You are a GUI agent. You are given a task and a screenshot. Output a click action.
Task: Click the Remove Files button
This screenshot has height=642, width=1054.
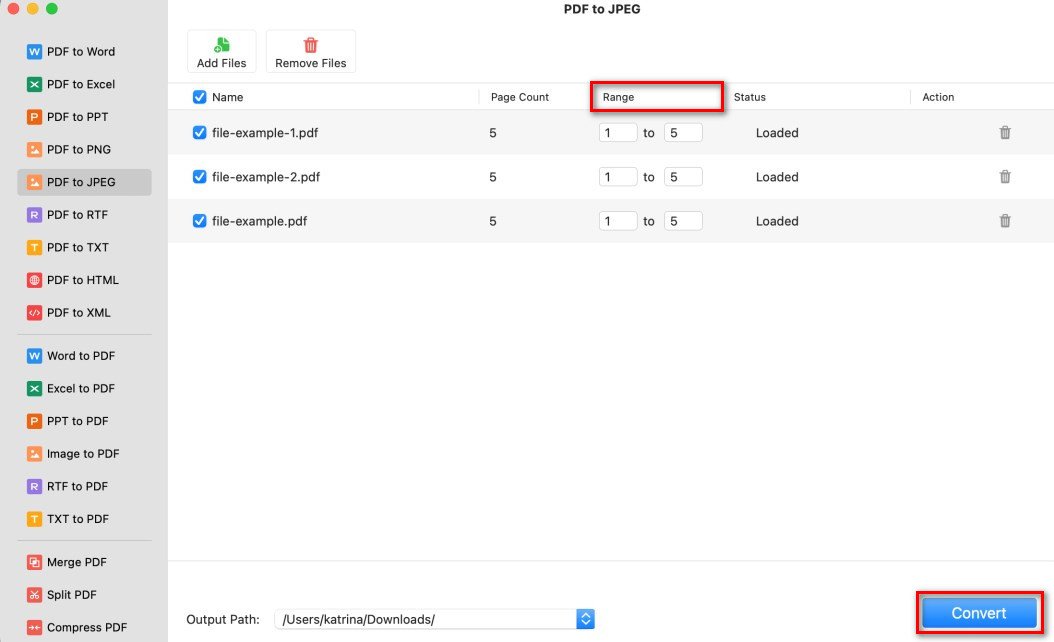tap(310, 51)
